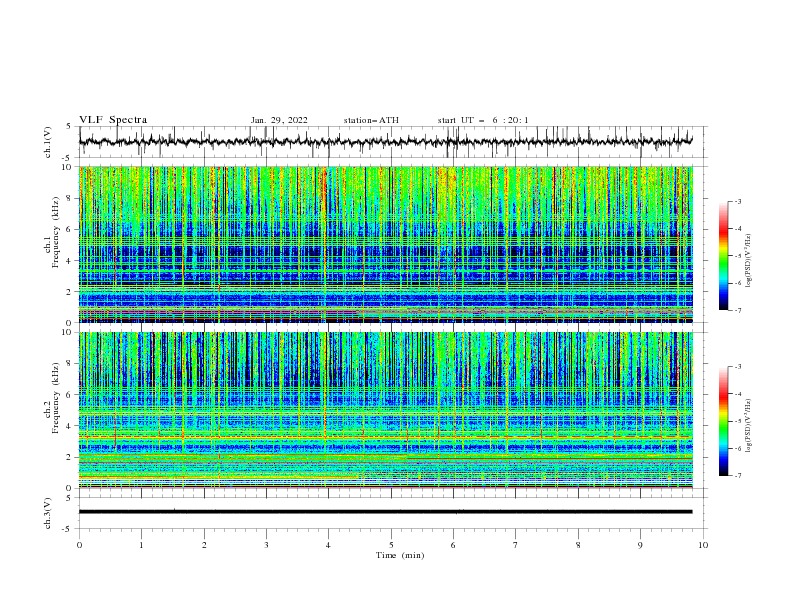The width and height of the screenshot is (792, 612).
Task: Click the ch.2 spectrogram colorbar
Action: tap(723, 421)
